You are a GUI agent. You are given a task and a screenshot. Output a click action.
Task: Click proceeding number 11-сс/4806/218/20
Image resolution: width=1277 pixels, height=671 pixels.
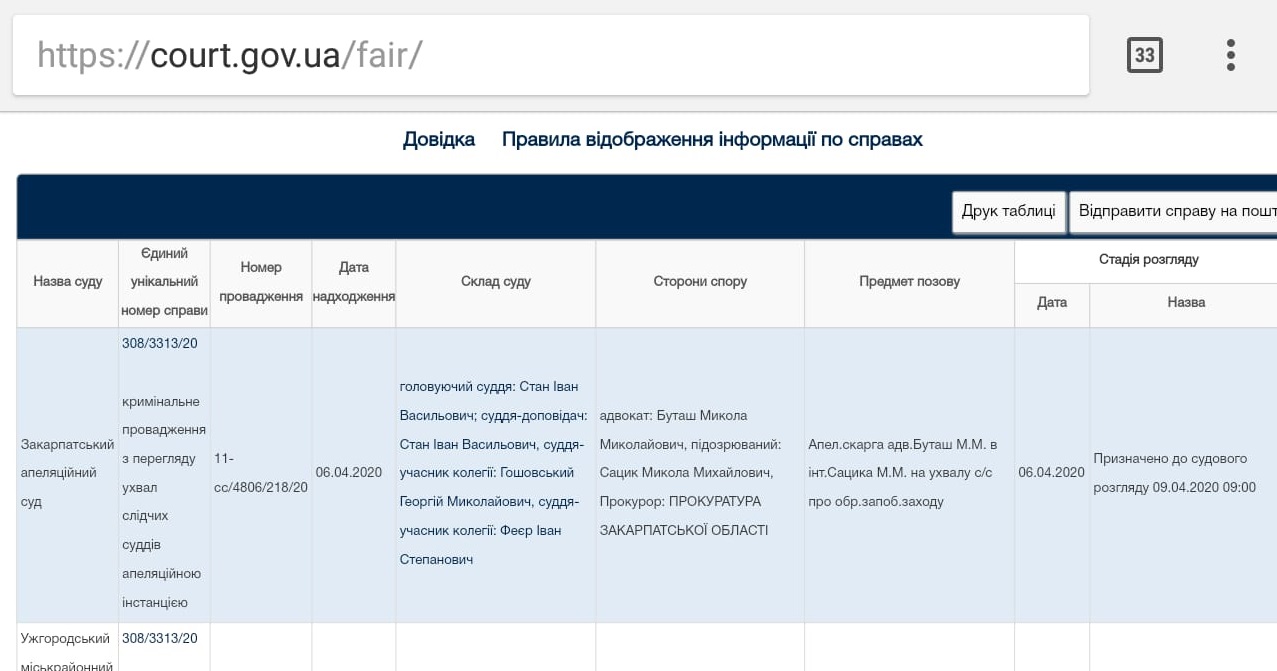click(x=261, y=473)
